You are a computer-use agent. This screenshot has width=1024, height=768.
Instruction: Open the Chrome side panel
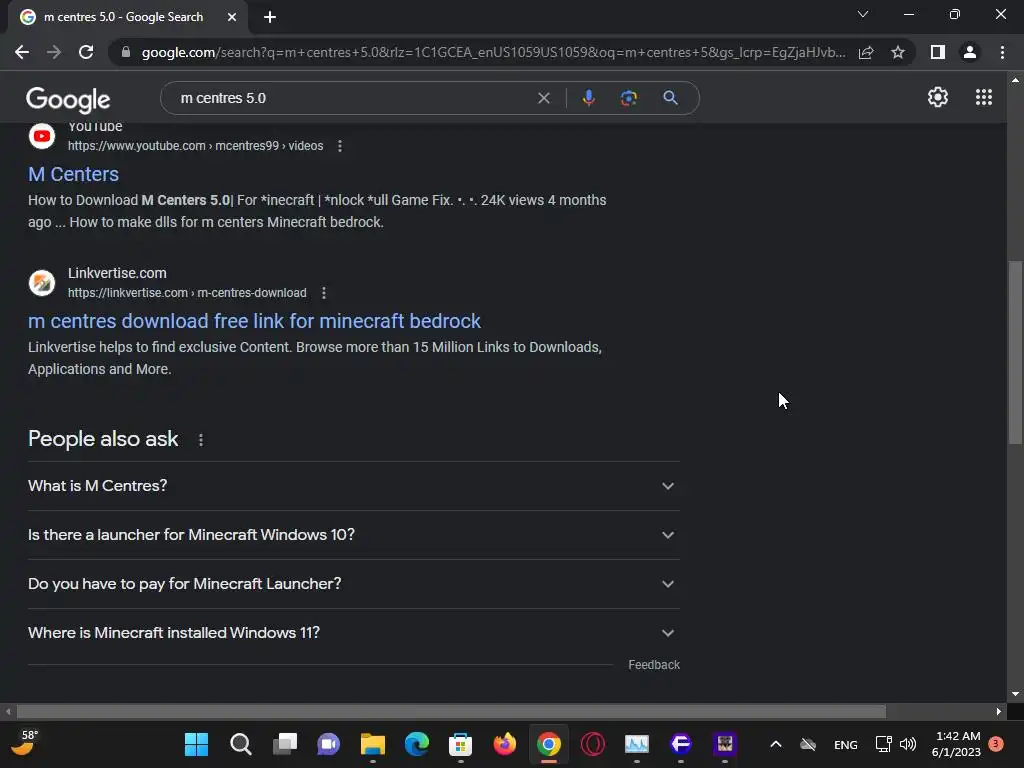pos(938,52)
